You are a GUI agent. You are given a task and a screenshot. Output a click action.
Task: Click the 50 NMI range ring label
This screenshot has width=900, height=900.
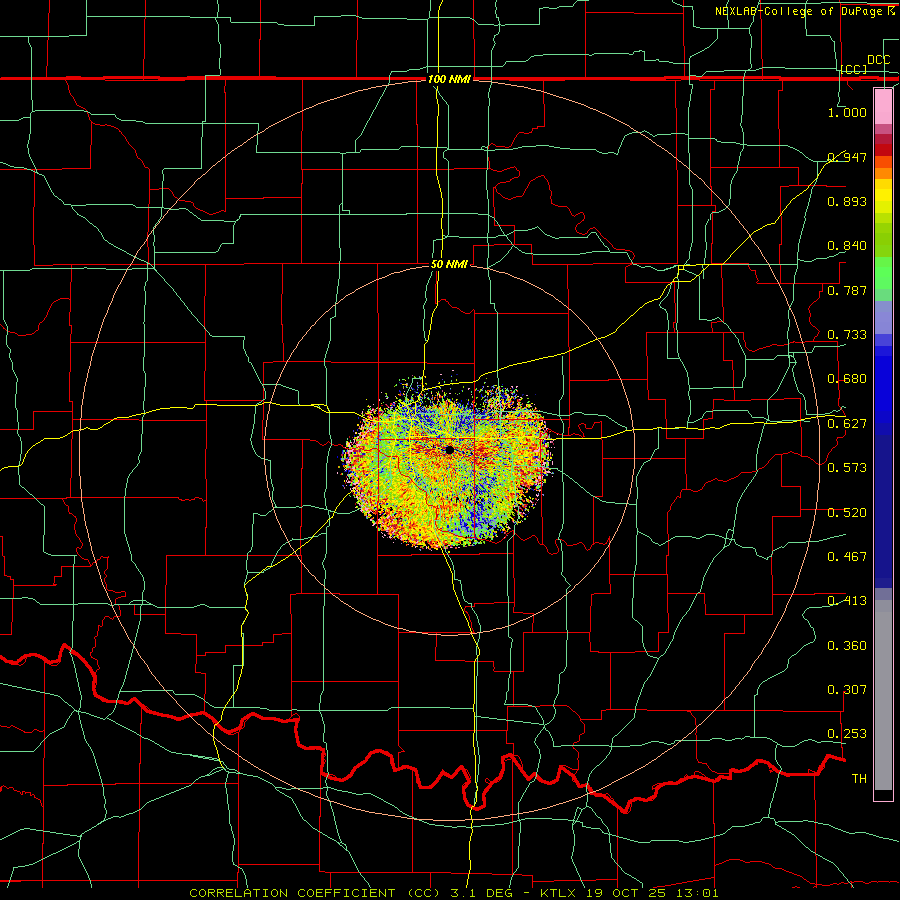pyautogui.click(x=449, y=264)
